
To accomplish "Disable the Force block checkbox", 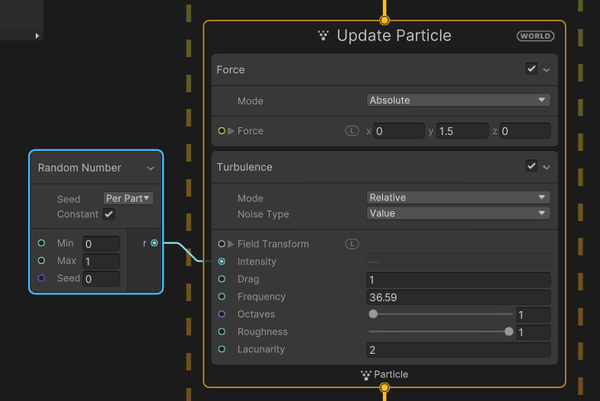I will (x=531, y=70).
